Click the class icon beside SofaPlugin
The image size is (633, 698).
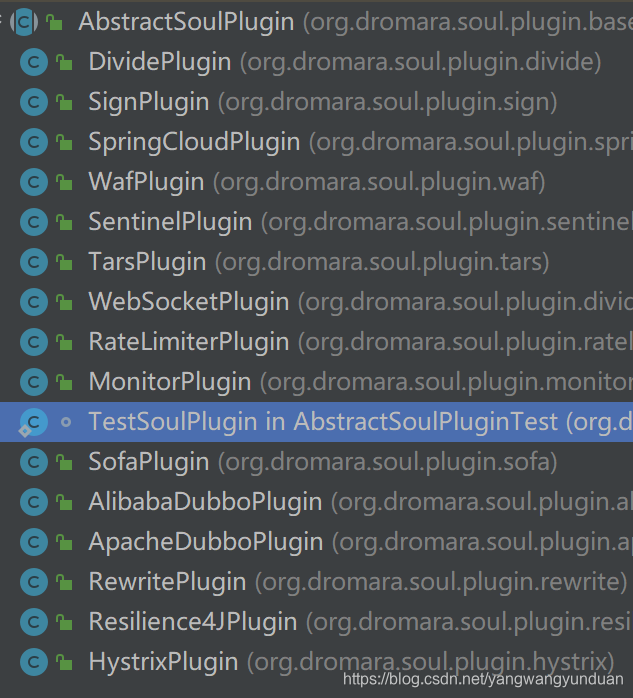tap(34, 462)
